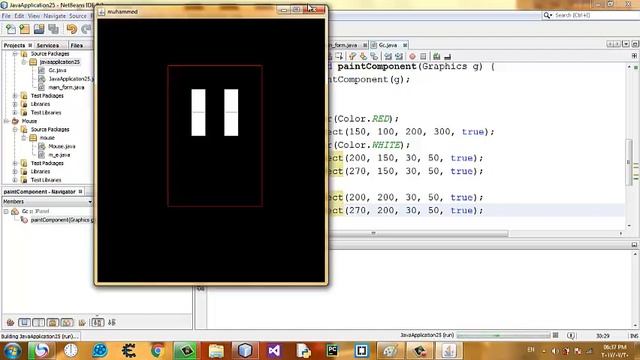Open Google Chrome from the taskbar

pyautogui.click(x=158, y=351)
